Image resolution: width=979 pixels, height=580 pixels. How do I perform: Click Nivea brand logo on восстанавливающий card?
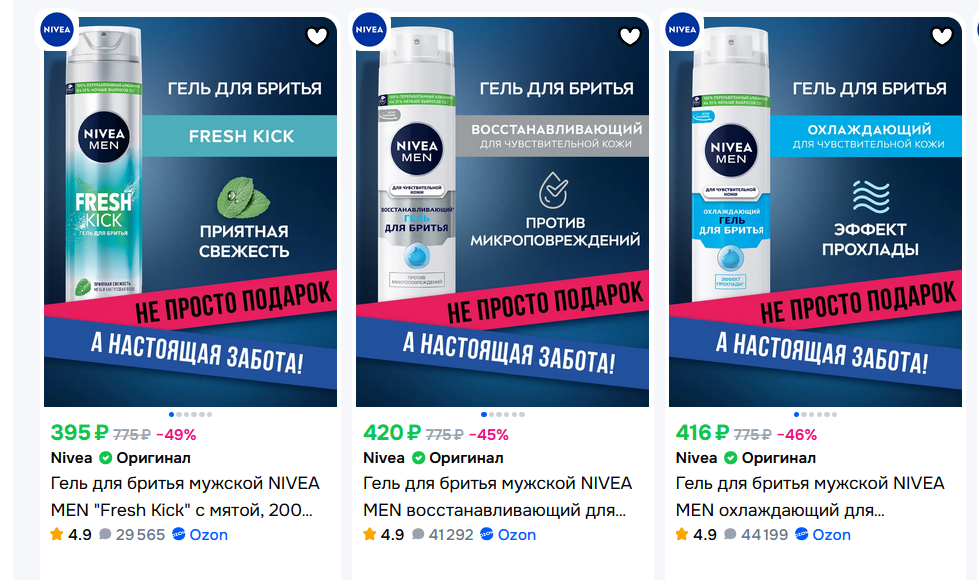370,29
